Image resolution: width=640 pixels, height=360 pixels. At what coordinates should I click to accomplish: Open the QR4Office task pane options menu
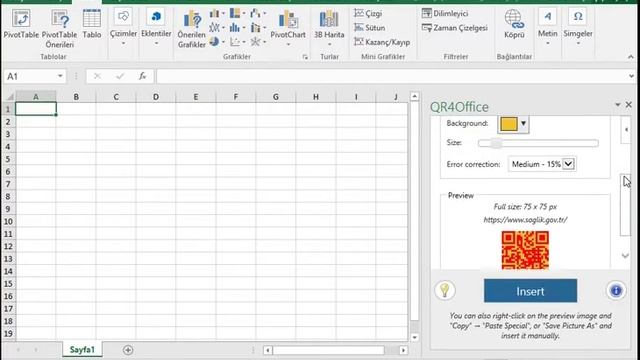[618, 105]
